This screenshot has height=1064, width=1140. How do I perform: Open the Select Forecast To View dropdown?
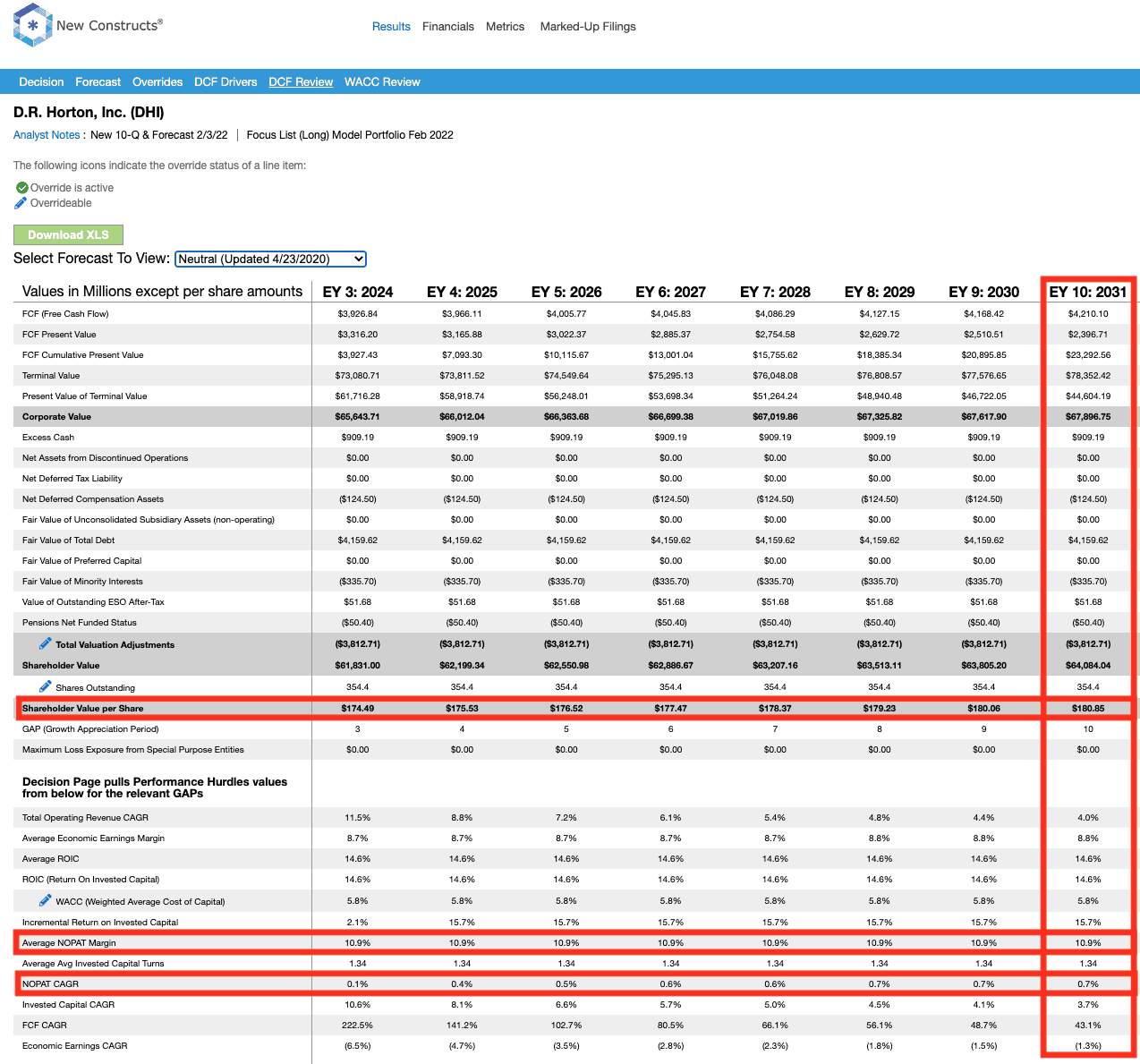pyautogui.click(x=270, y=259)
